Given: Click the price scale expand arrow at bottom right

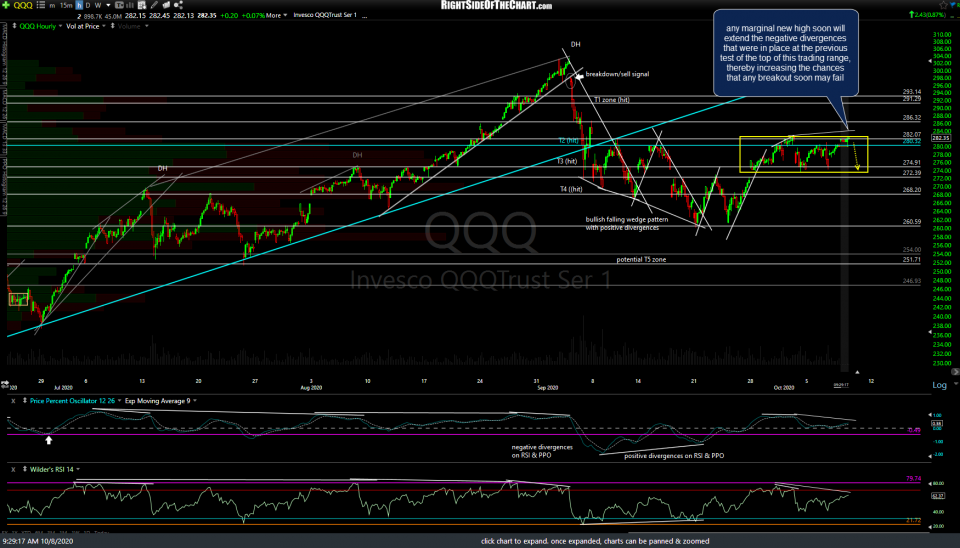Looking at the screenshot, I should [954, 372].
